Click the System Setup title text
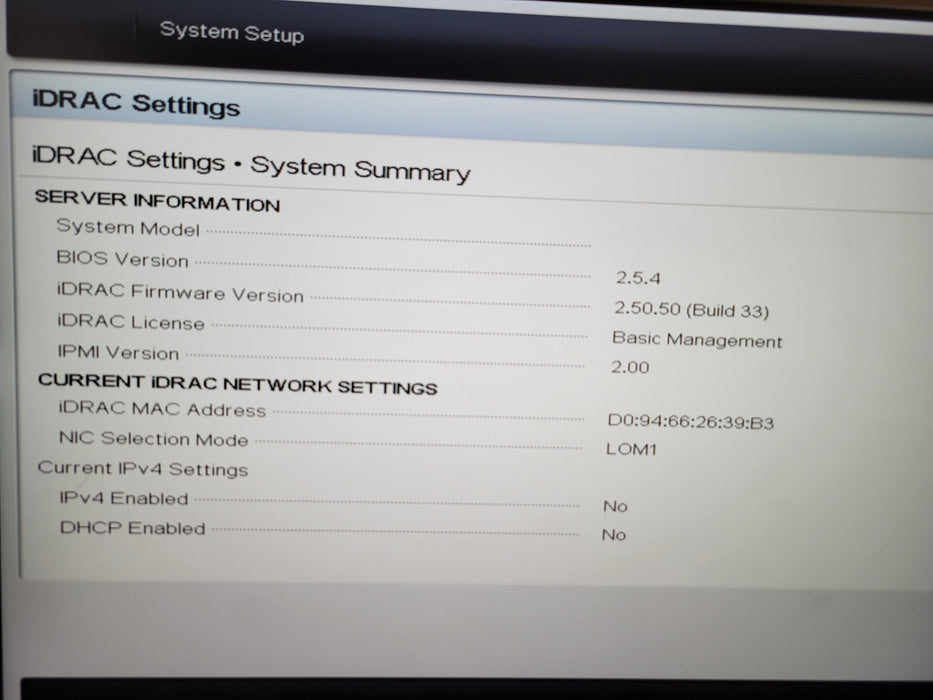Screen dimensions: 933x700 (x=232, y=32)
